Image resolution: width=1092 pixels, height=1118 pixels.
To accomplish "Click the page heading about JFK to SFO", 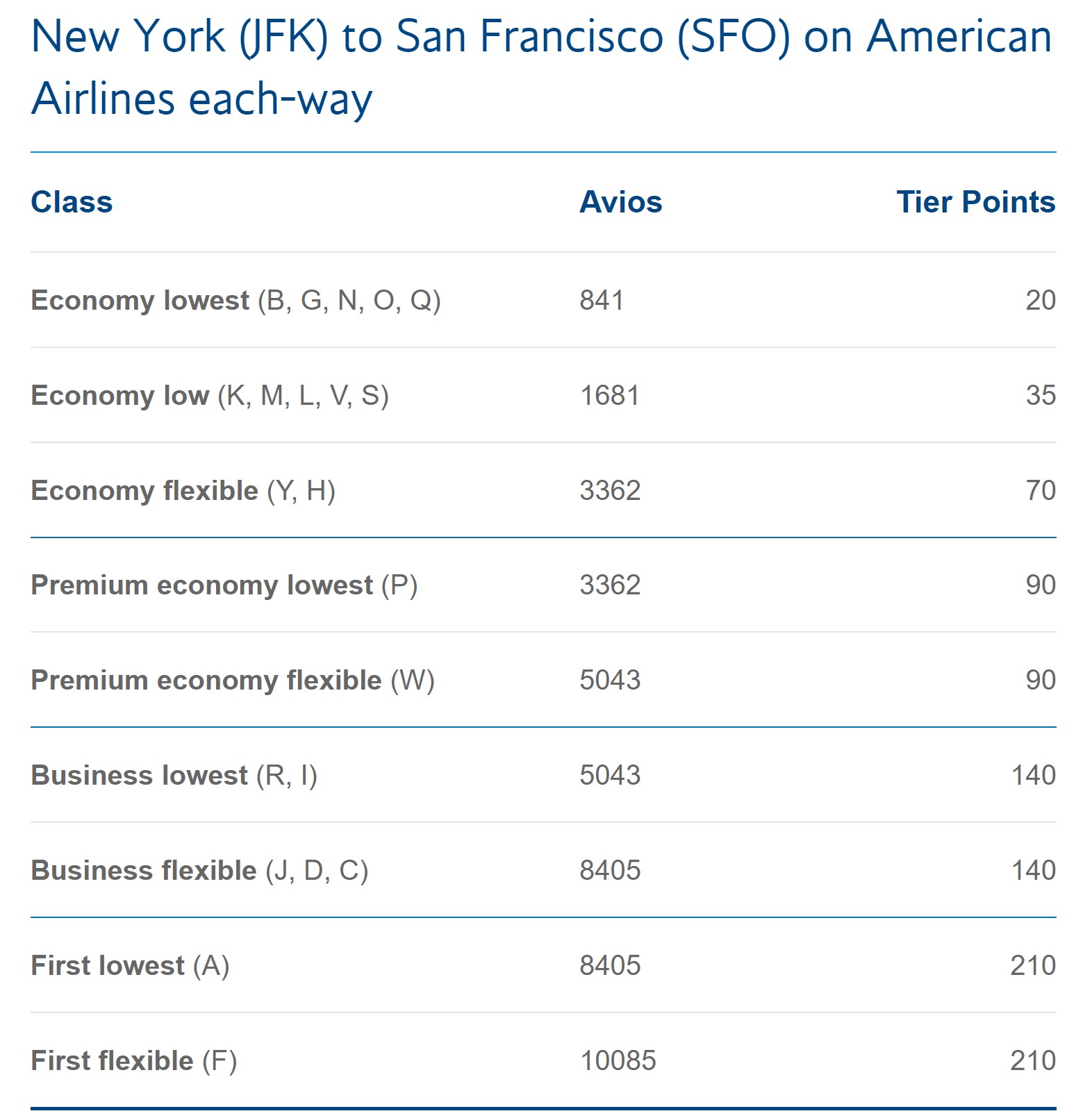I will [x=542, y=67].
